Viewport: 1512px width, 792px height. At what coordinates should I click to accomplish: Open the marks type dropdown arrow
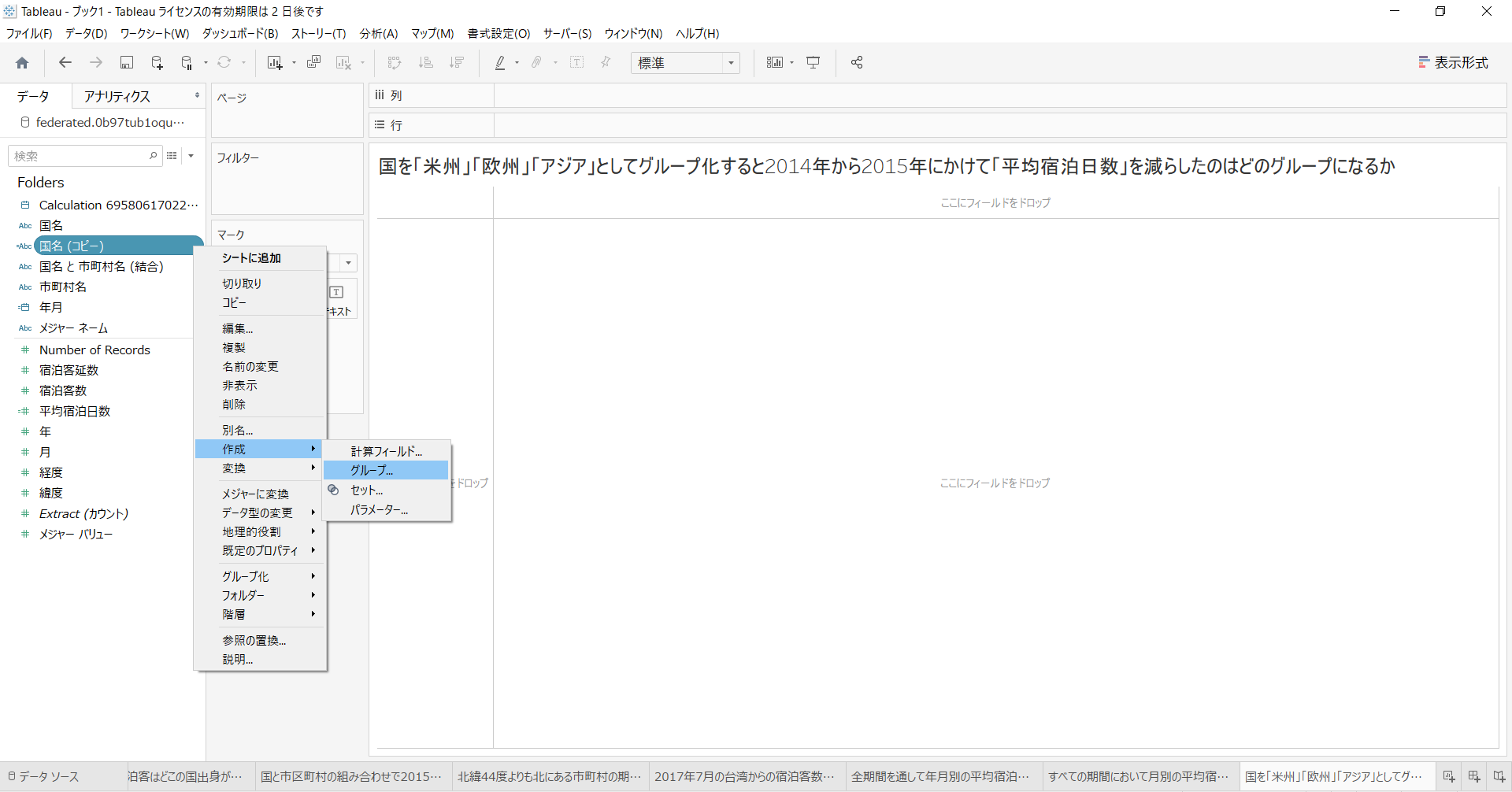(348, 263)
